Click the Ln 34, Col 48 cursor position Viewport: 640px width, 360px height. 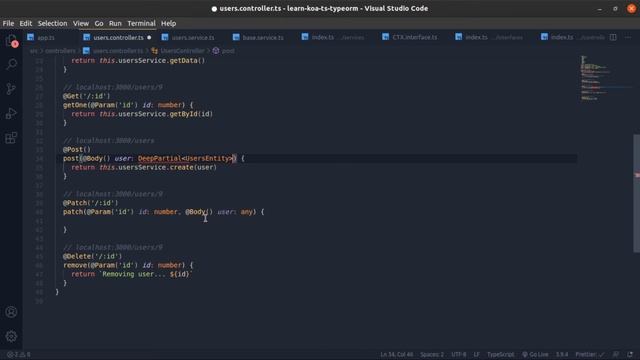coord(397,354)
